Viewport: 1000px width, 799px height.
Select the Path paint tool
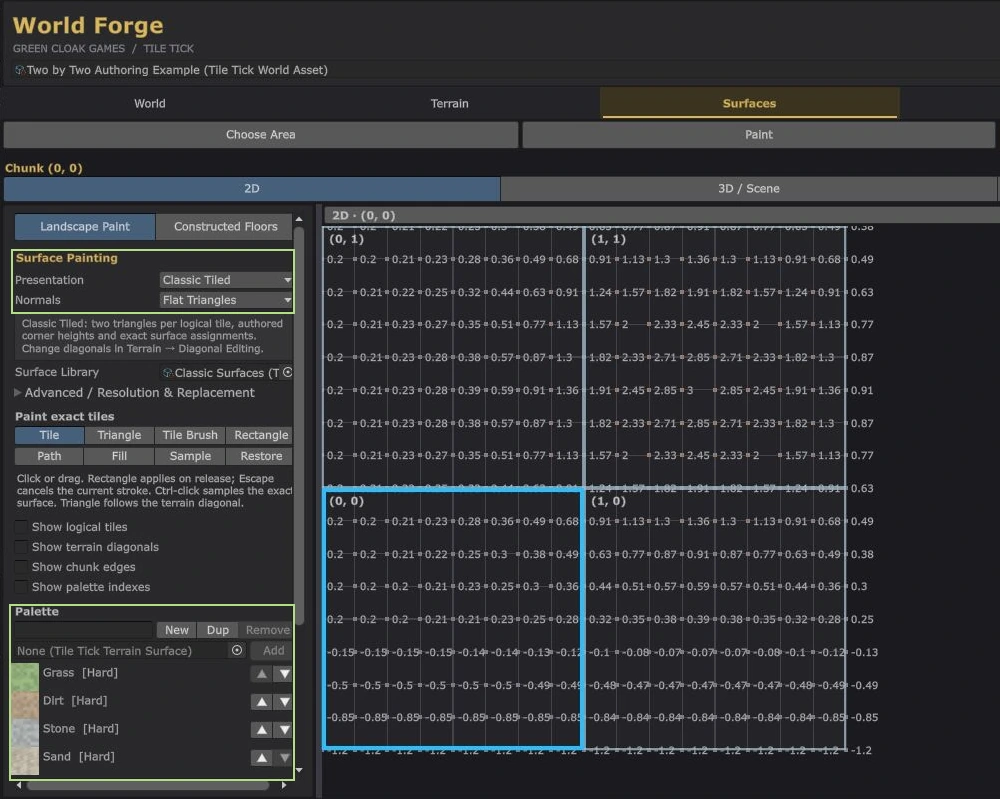point(49,456)
